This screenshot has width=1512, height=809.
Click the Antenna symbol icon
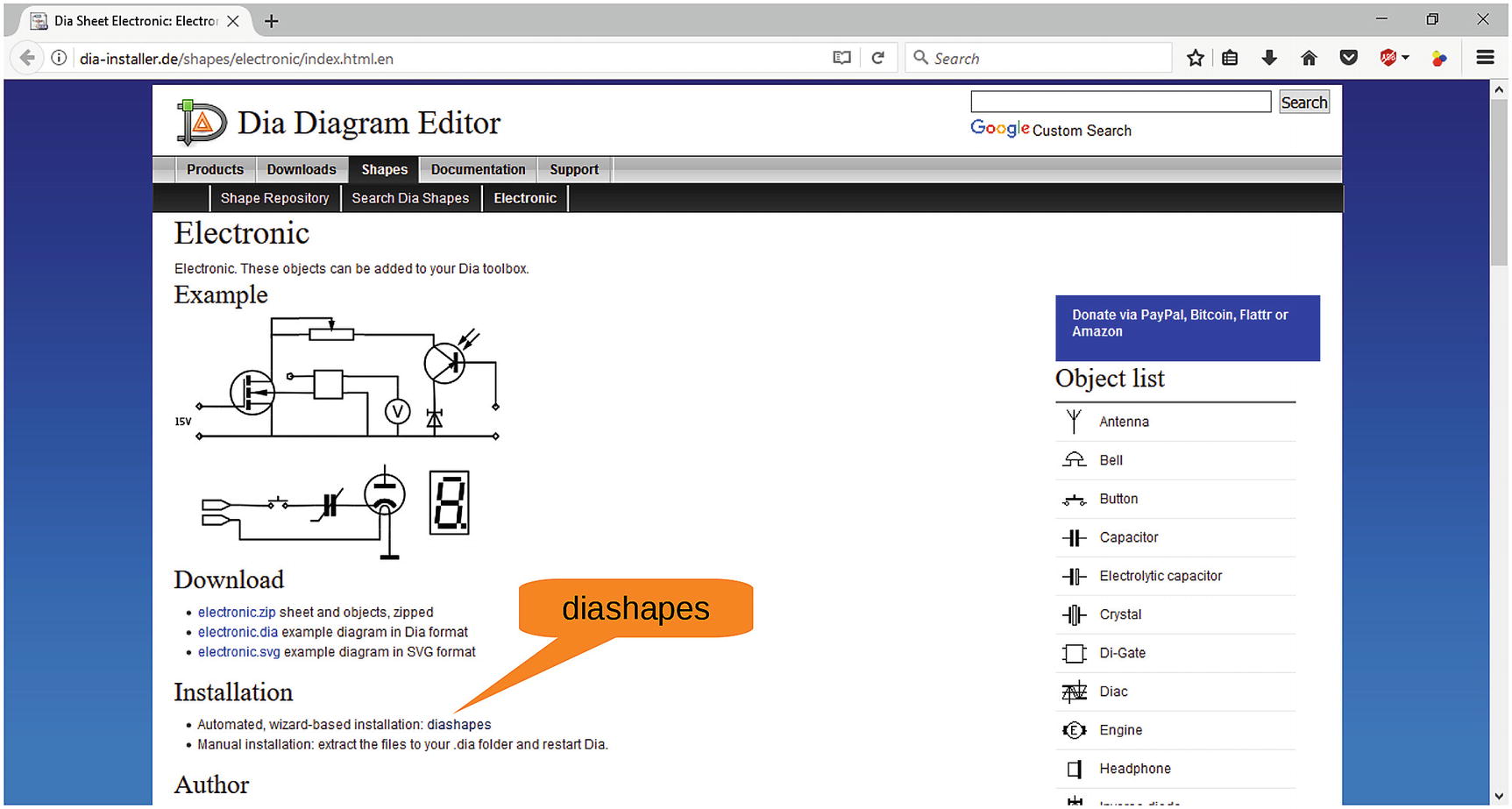point(1074,422)
